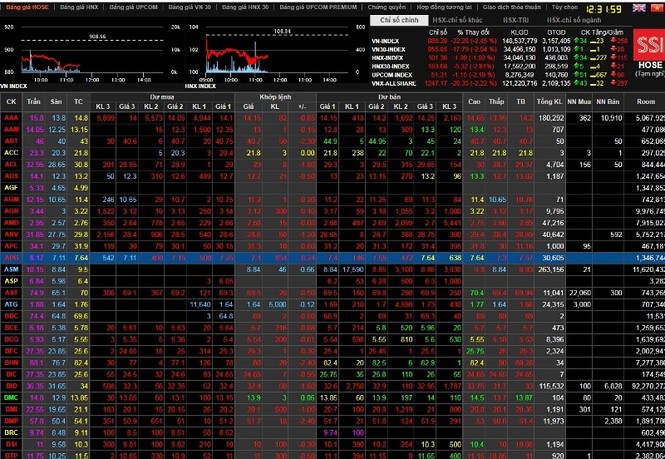Viewport: 665px width, 459px height.
Task: Select stock ticker BIC
Action: coord(11,374)
